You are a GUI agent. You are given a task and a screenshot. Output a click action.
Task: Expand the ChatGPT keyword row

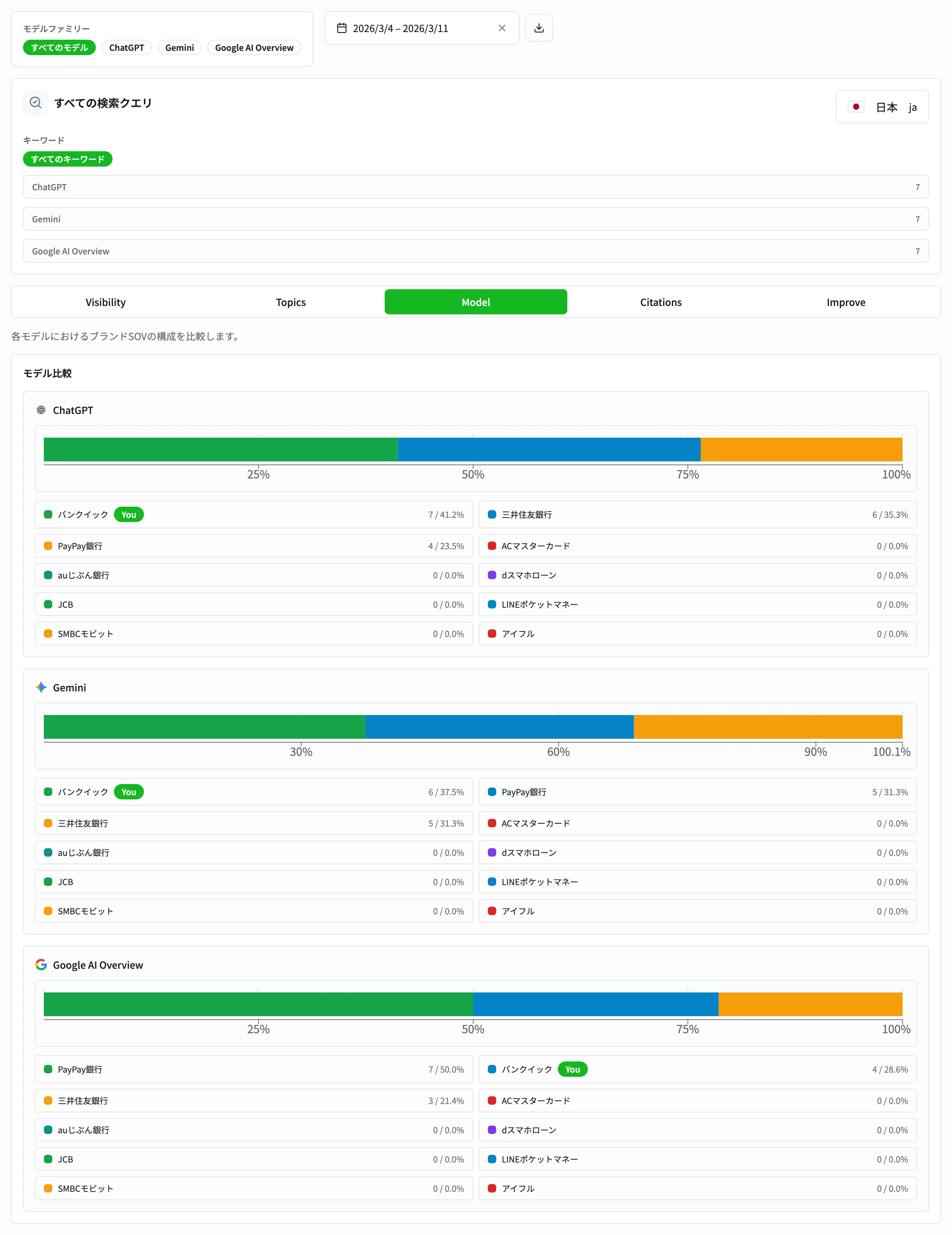pyautogui.click(x=475, y=187)
